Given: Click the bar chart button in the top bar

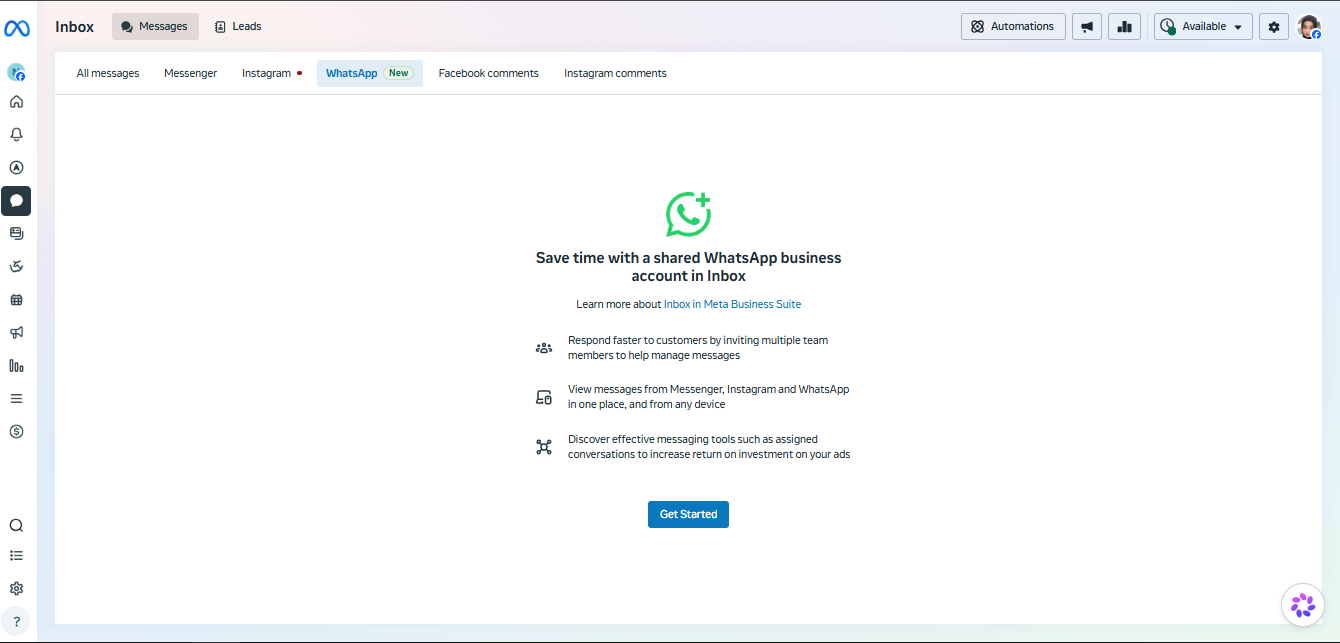Looking at the screenshot, I should (1125, 27).
